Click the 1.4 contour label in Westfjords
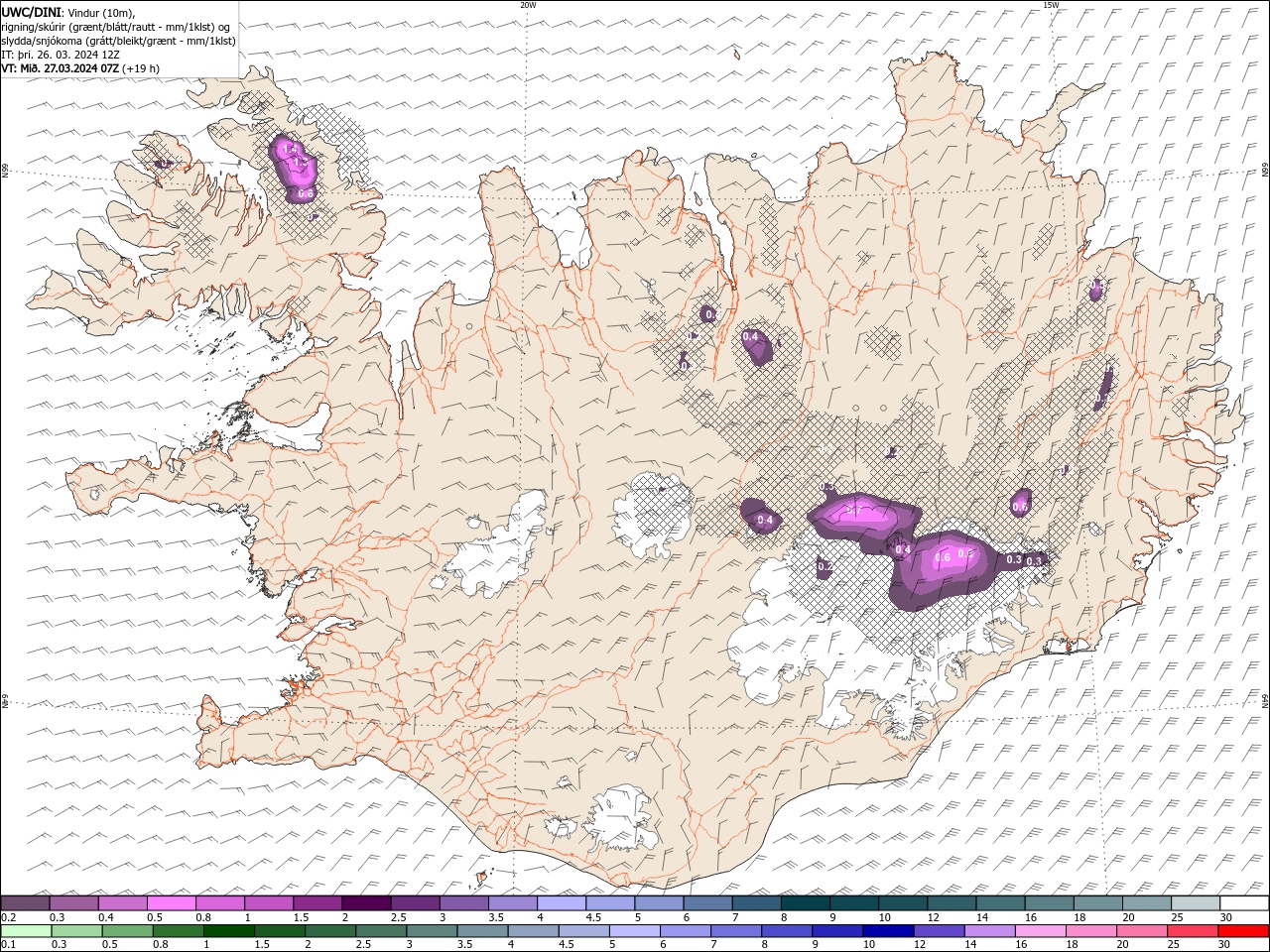 [x=290, y=149]
